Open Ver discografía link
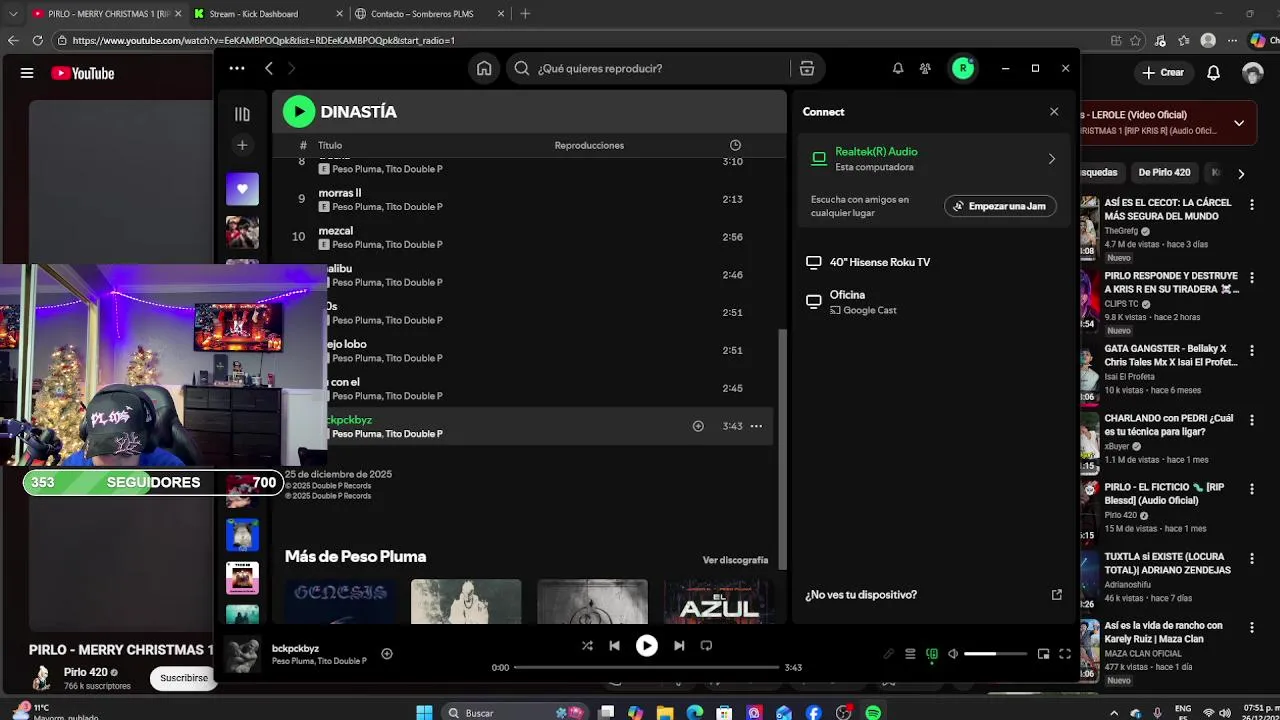 (x=735, y=560)
